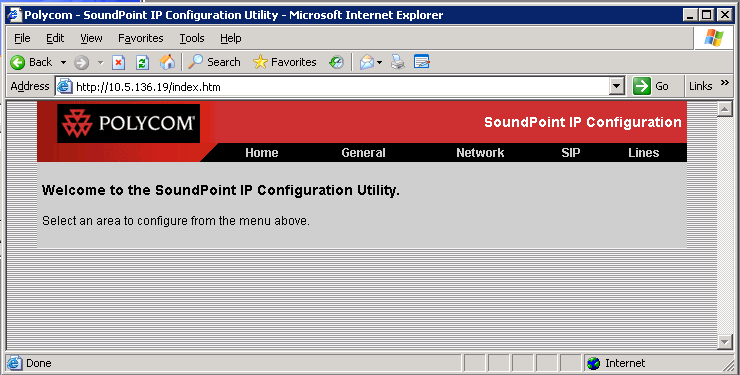Click the green Go button
The width and height of the screenshot is (740, 375).
point(651,86)
